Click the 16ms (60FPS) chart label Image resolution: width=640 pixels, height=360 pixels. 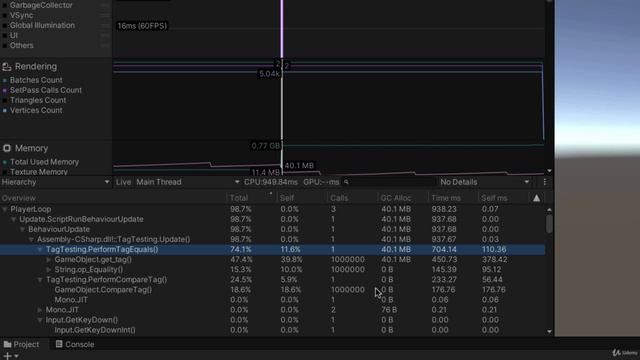(142, 26)
